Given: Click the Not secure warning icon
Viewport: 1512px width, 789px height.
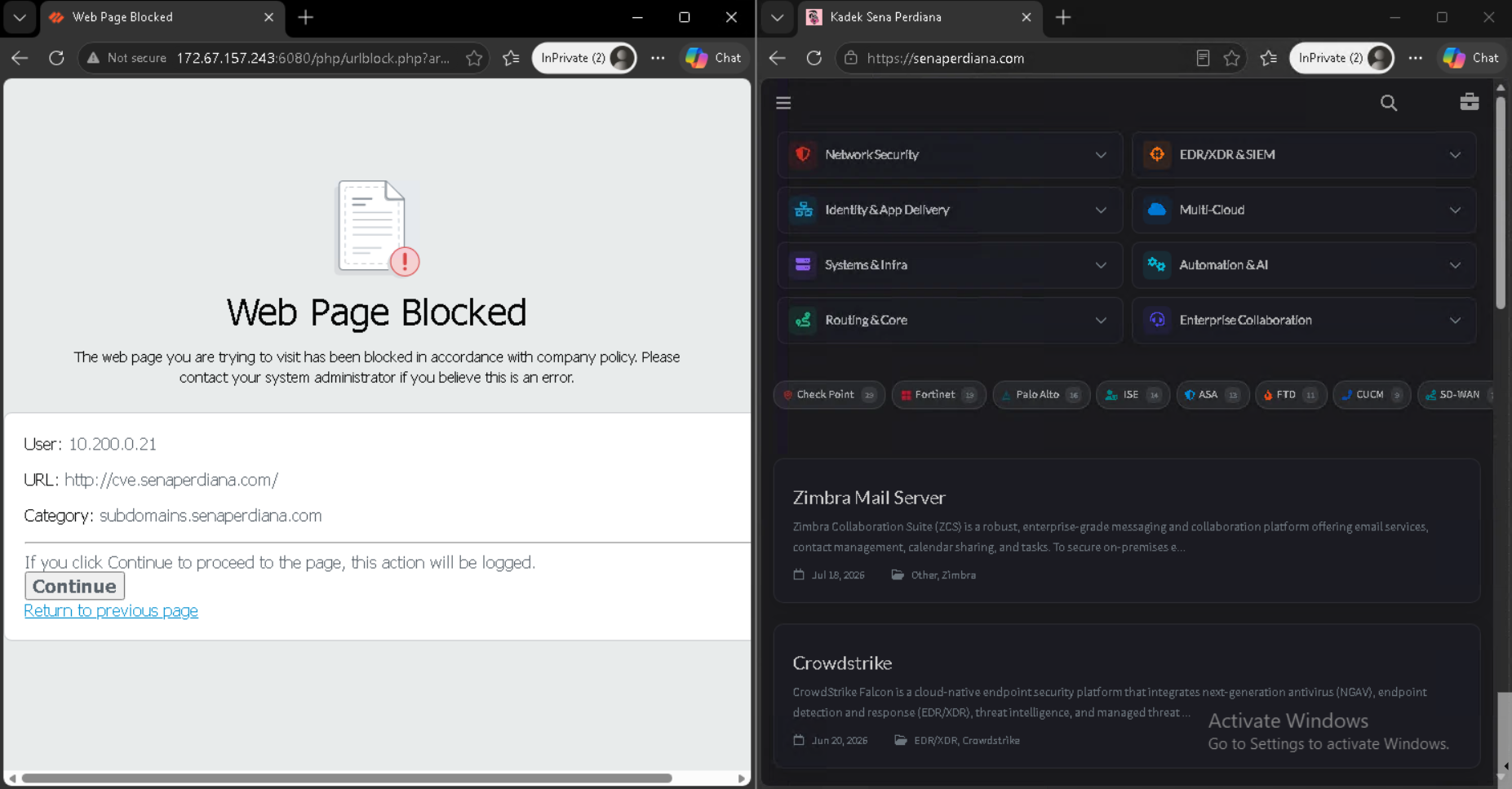Looking at the screenshot, I should pyautogui.click(x=93, y=58).
